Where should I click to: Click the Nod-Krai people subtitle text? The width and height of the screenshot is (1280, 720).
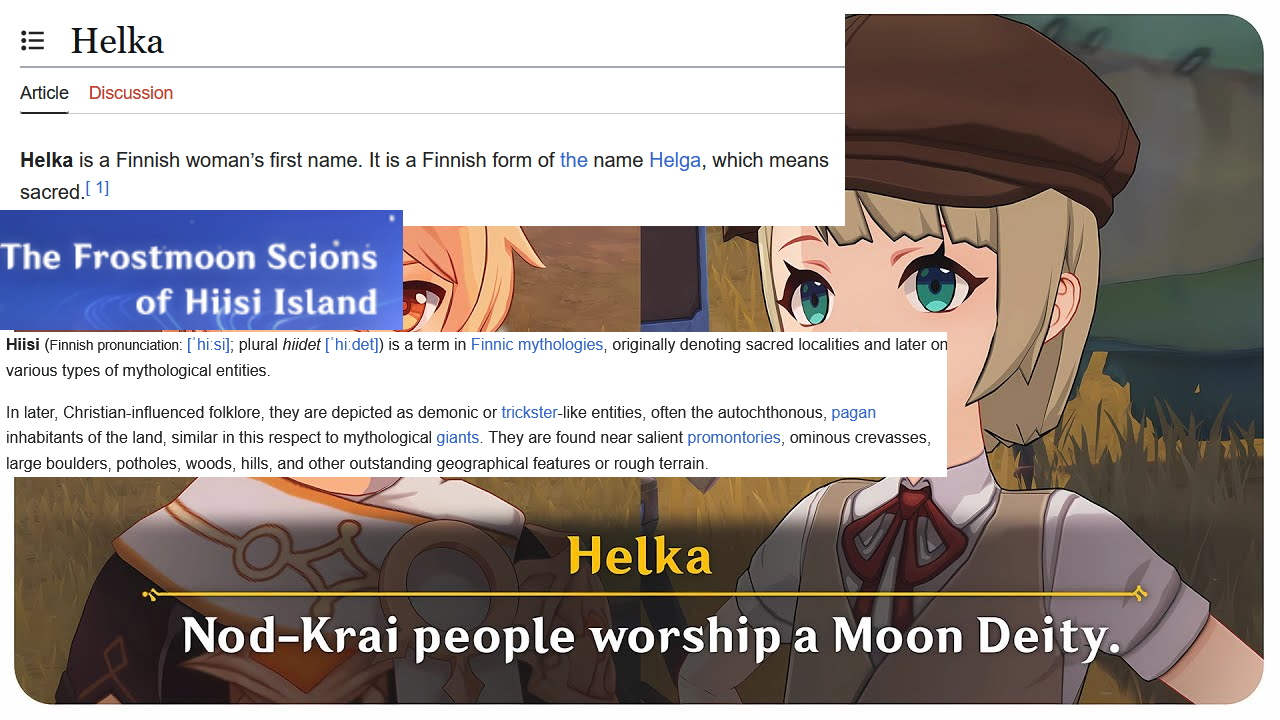point(651,637)
